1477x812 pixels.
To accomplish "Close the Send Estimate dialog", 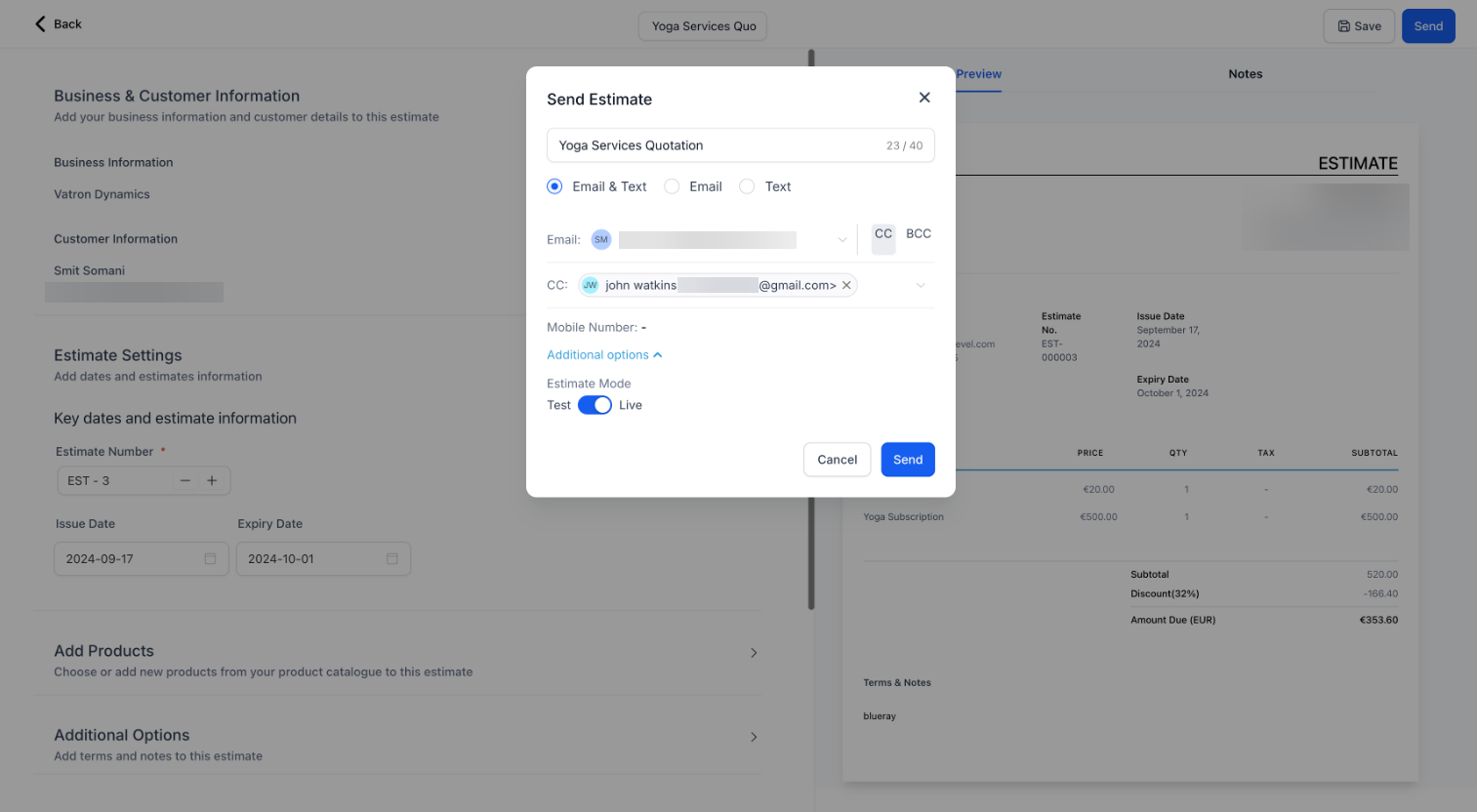I will [924, 98].
